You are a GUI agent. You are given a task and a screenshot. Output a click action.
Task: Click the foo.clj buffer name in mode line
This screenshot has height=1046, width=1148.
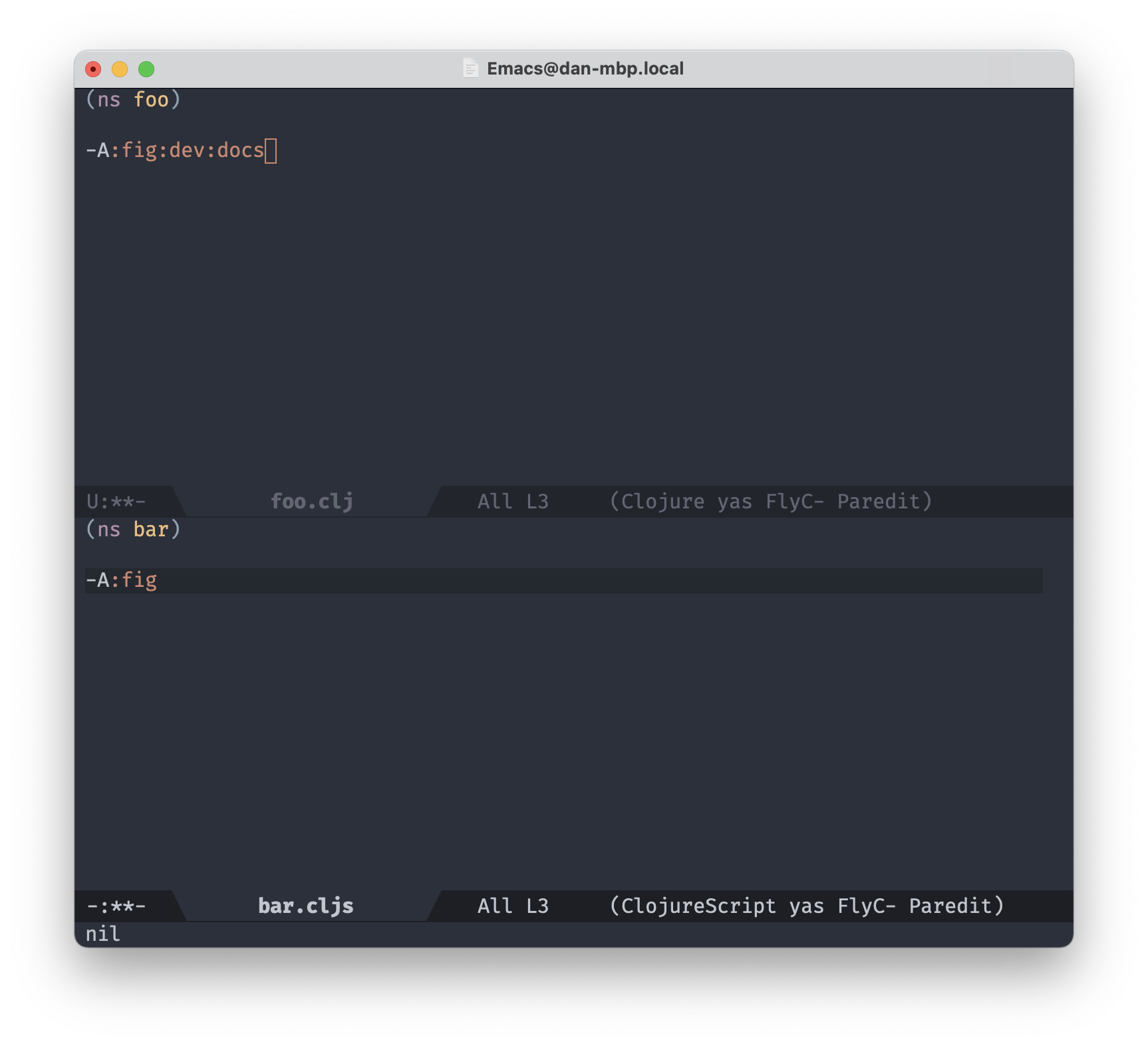(312, 501)
